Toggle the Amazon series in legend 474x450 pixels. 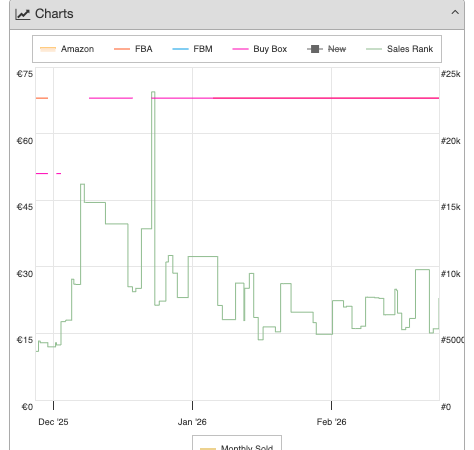tap(67, 49)
